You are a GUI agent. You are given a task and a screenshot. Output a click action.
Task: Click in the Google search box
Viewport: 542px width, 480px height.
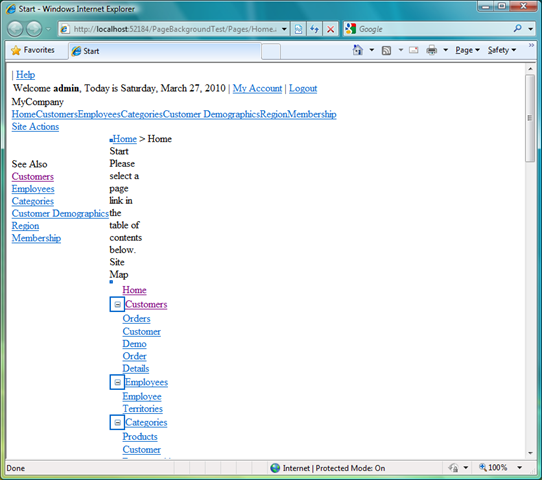pyautogui.click(x=434, y=29)
